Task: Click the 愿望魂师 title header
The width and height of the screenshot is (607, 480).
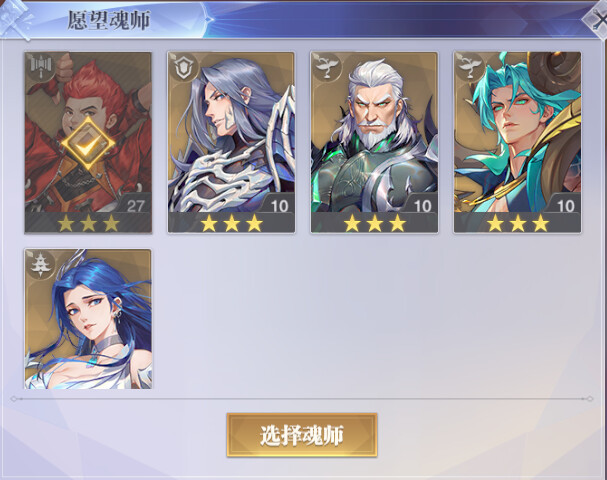Action: pos(108,20)
